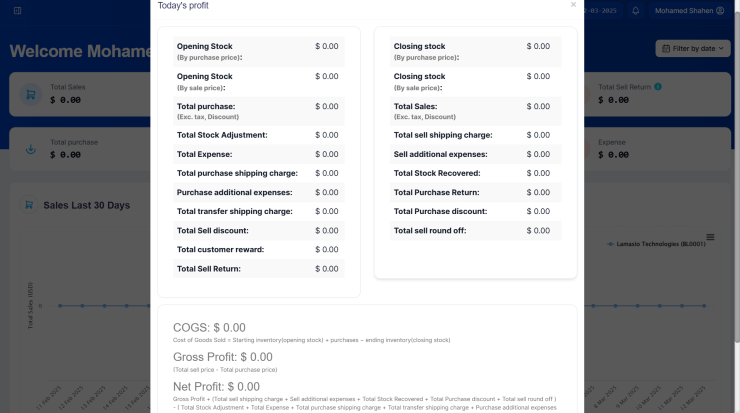The height and width of the screenshot is (413, 740).
Task: Click the COGS amount heading
Action: point(209,327)
